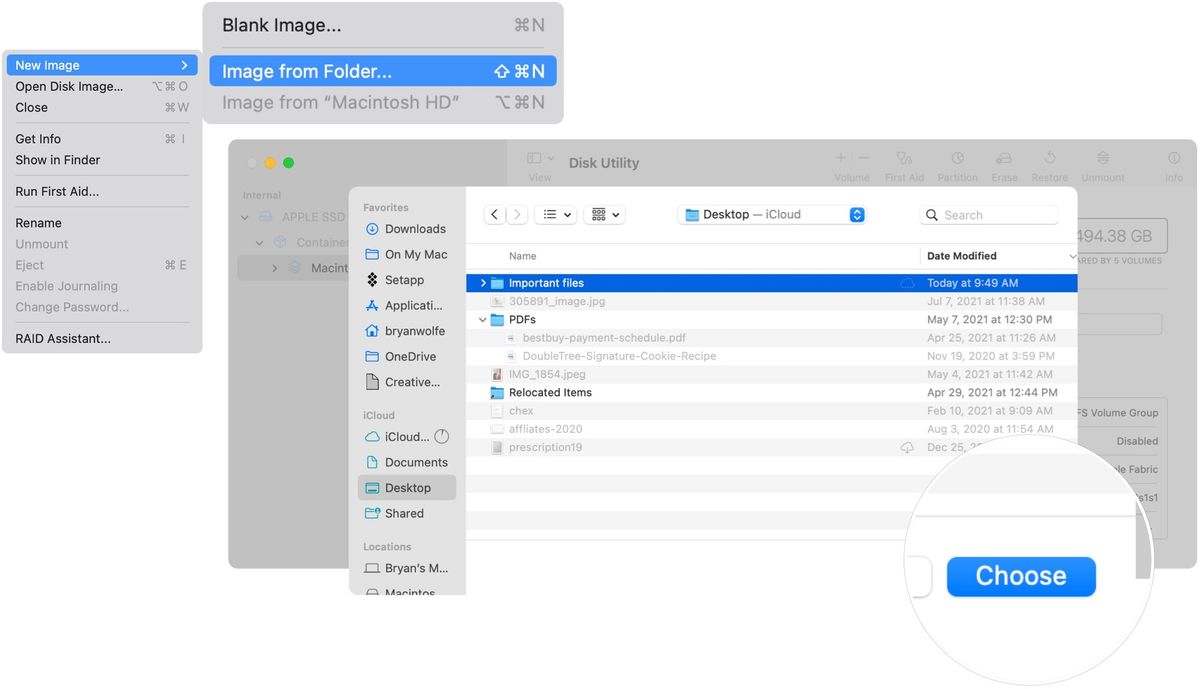This screenshot has height=689, width=1200.
Task: Unmount the volume using the toolbar icon
Action: coord(1102,158)
